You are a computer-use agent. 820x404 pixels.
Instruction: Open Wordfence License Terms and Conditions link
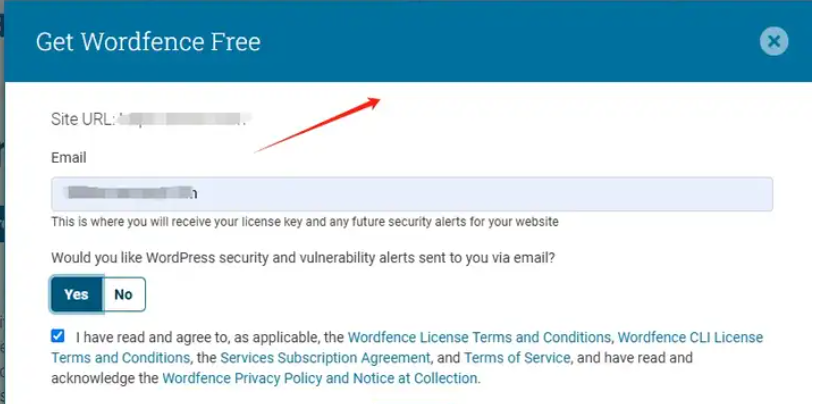coord(479,338)
